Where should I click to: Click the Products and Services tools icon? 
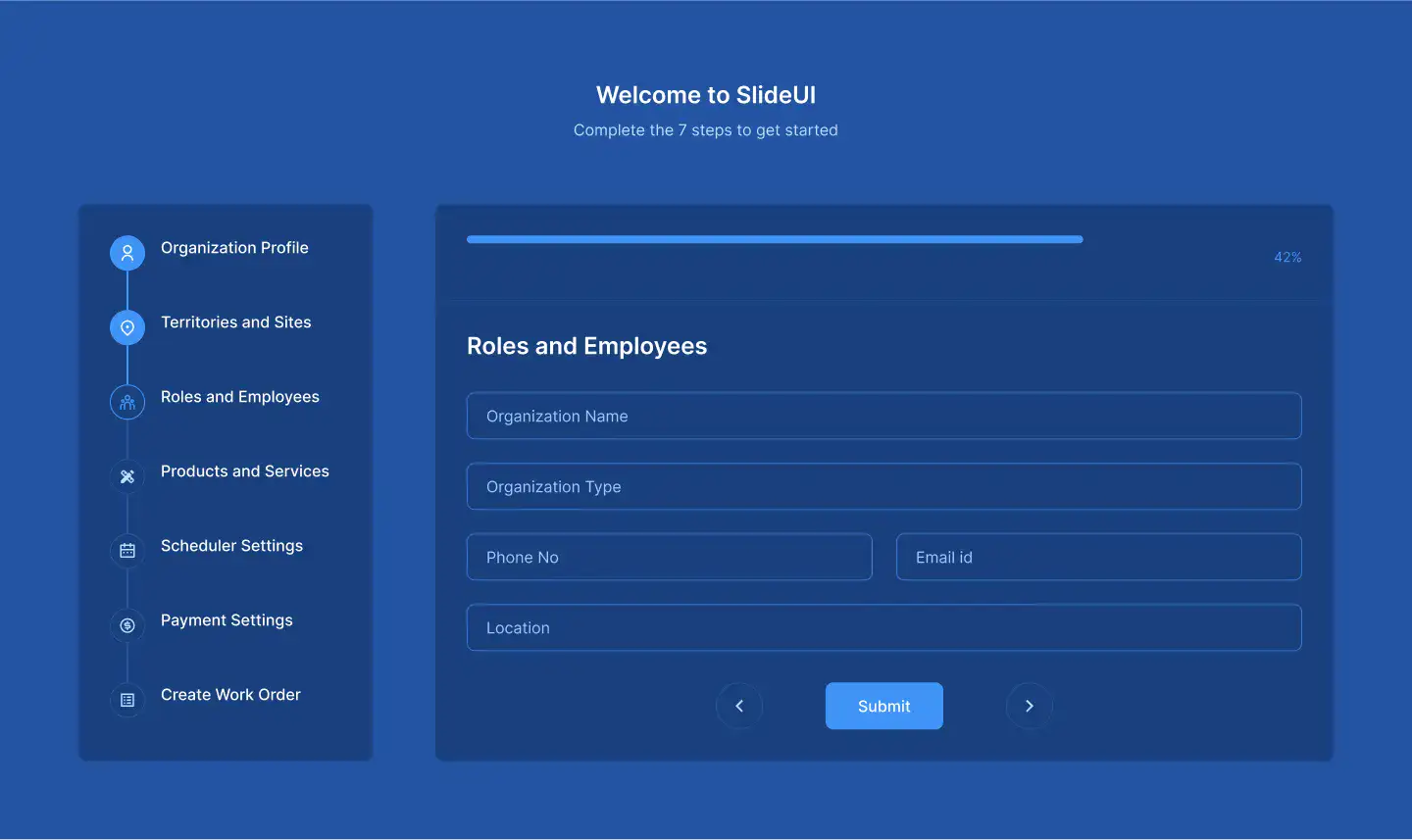(x=127, y=476)
